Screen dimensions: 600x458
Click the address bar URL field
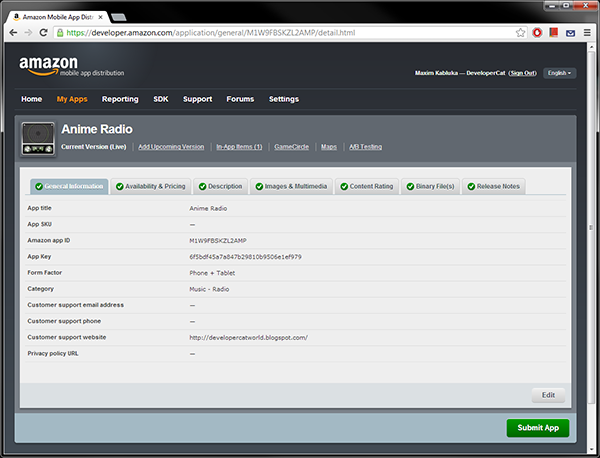click(289, 33)
